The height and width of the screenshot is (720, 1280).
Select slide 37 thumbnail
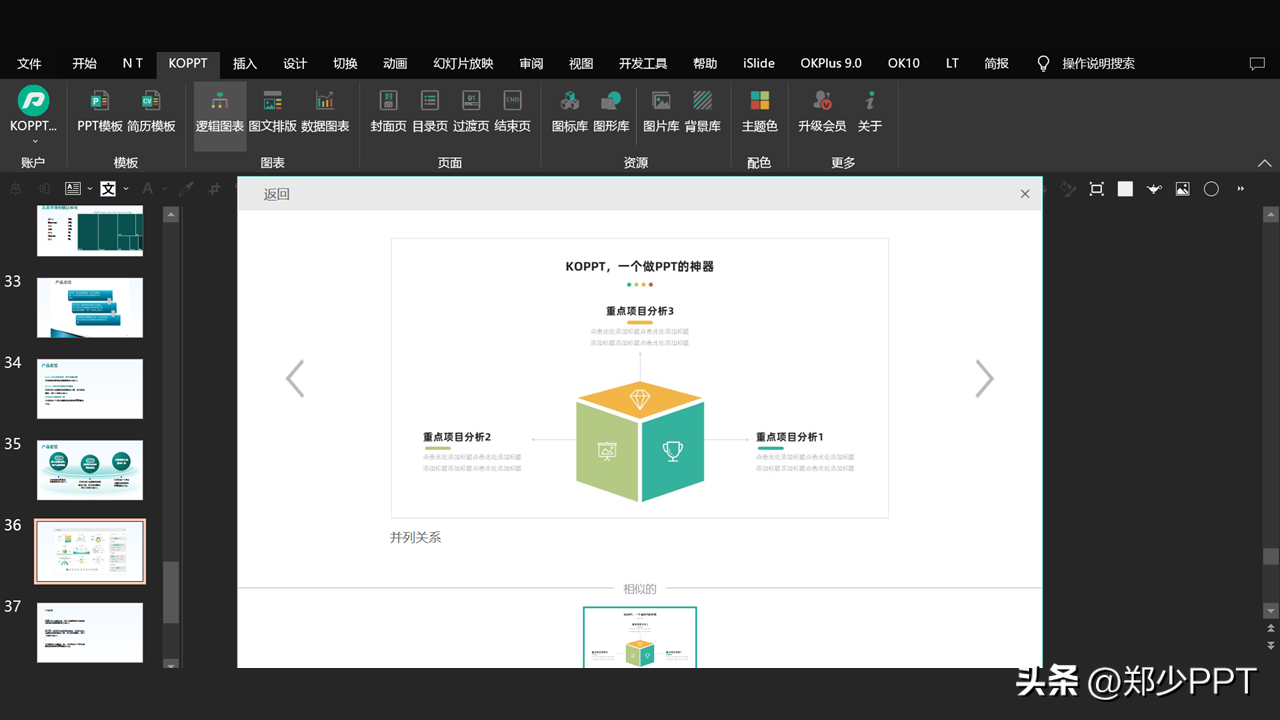click(90, 632)
